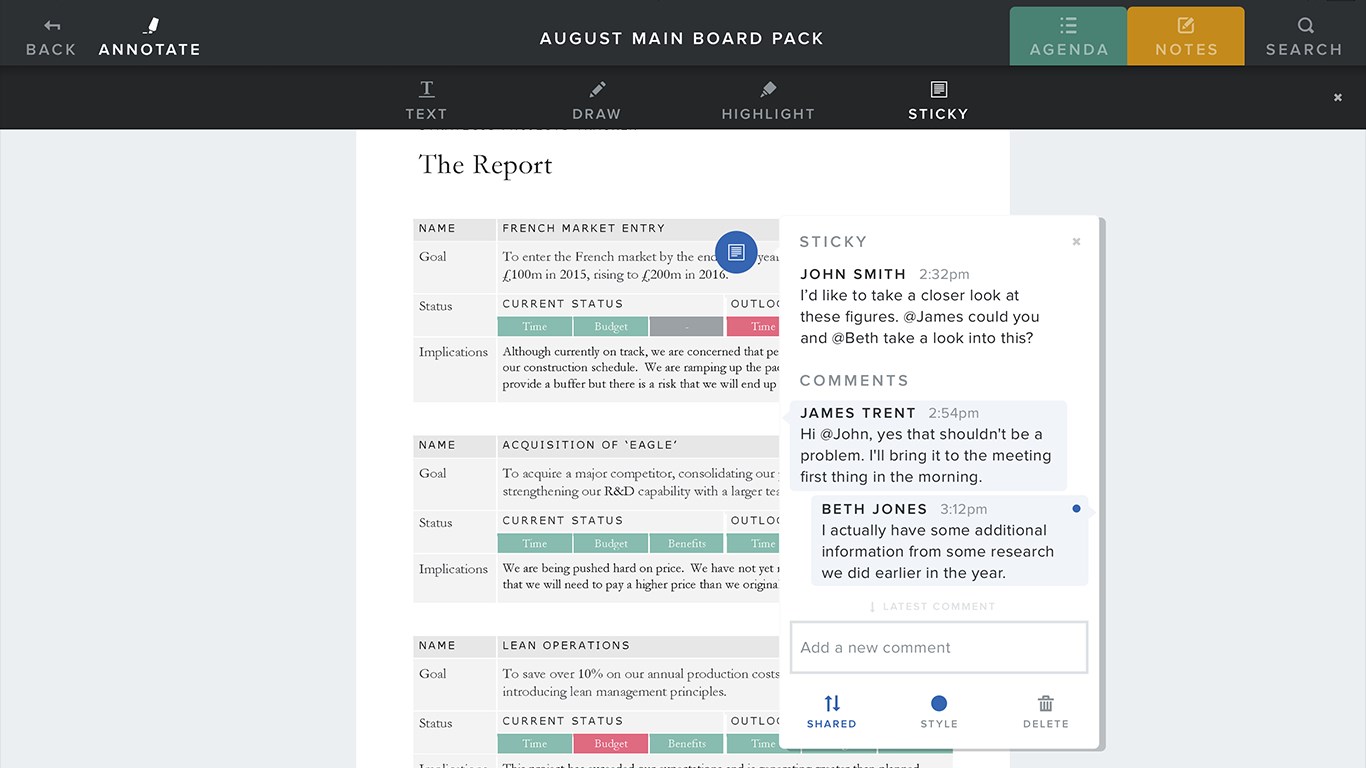Close the Sticky popup panel

click(1076, 241)
